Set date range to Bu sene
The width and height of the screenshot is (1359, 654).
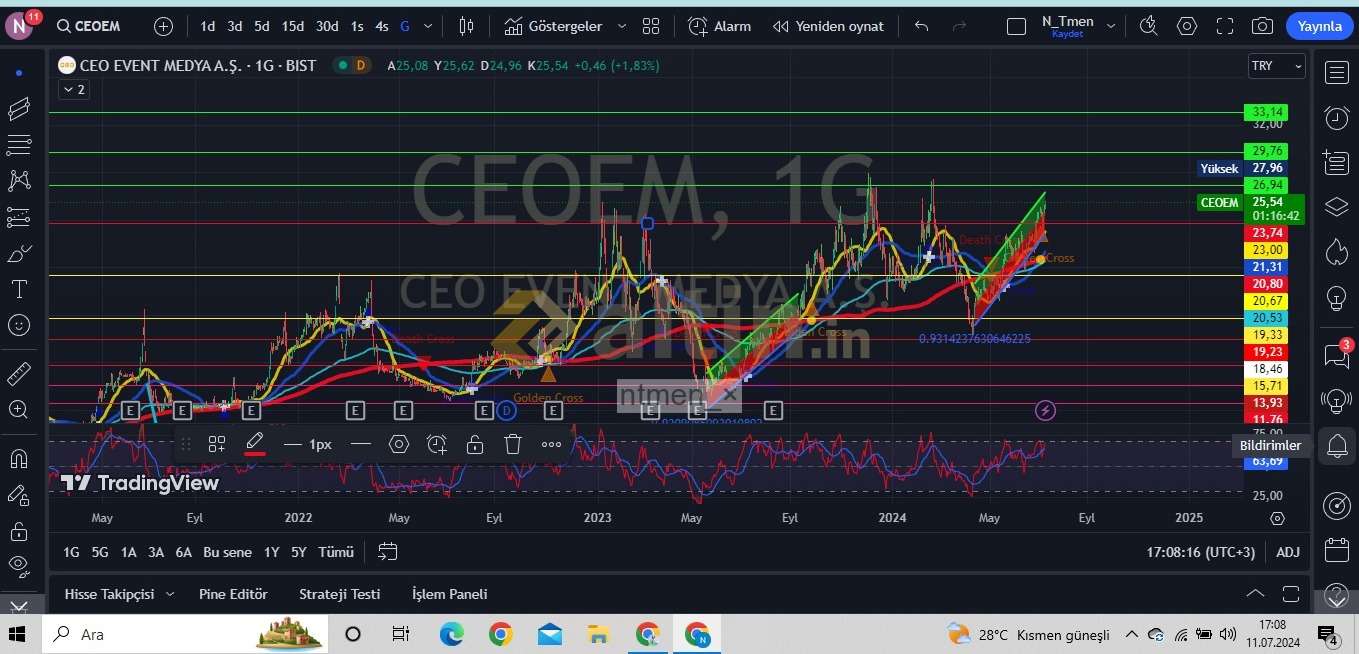pyautogui.click(x=227, y=552)
